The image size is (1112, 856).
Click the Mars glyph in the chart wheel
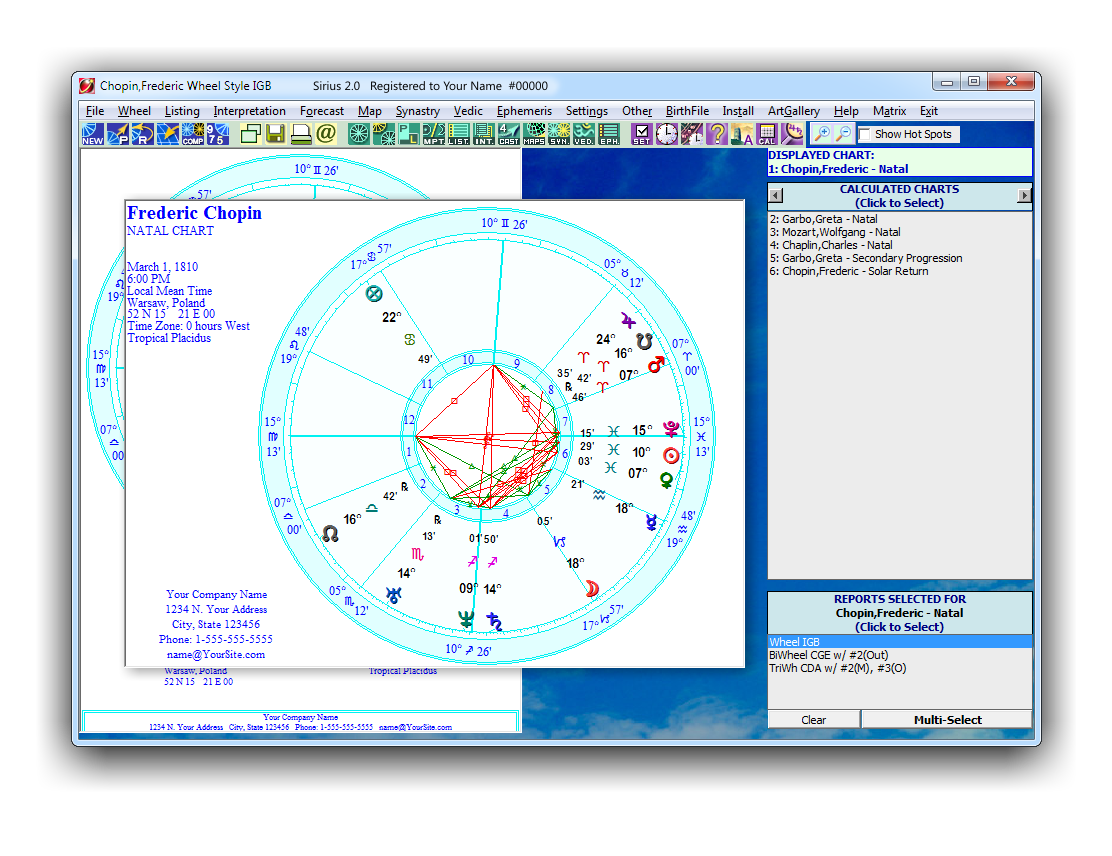(657, 365)
